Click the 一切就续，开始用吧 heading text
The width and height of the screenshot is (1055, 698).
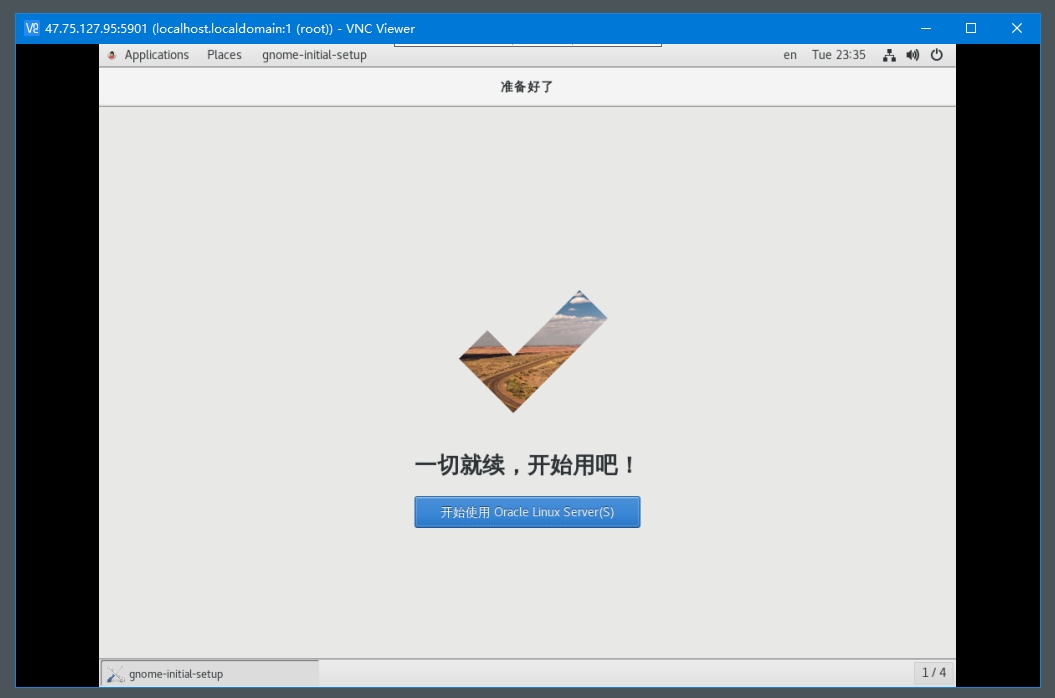526,465
